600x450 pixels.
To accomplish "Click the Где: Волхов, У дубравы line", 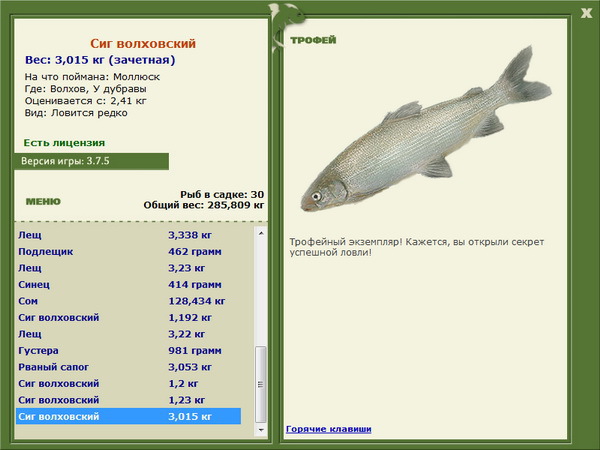I will click(86, 89).
